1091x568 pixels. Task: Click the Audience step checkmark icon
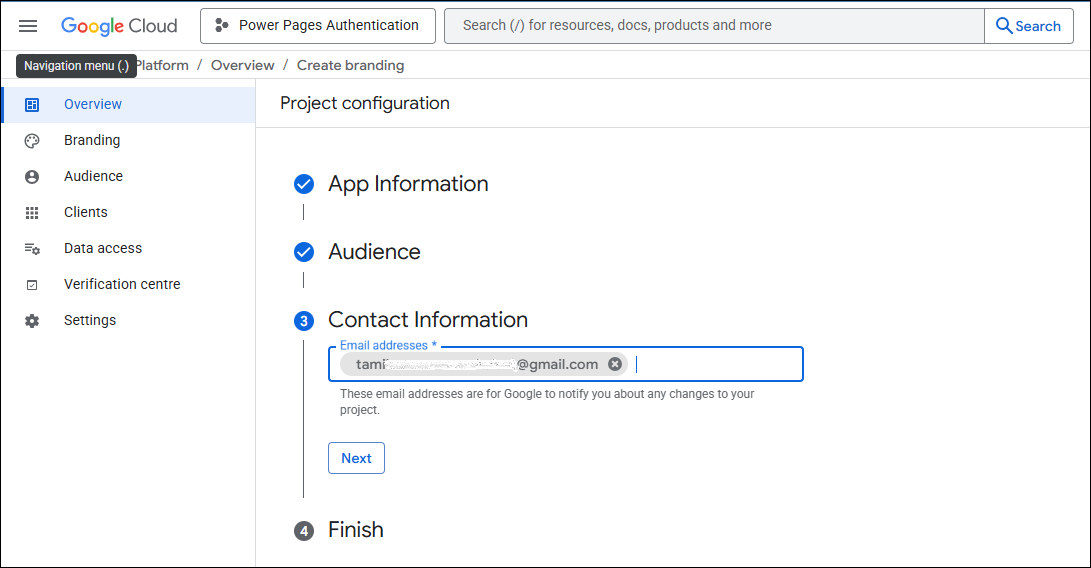[304, 252]
